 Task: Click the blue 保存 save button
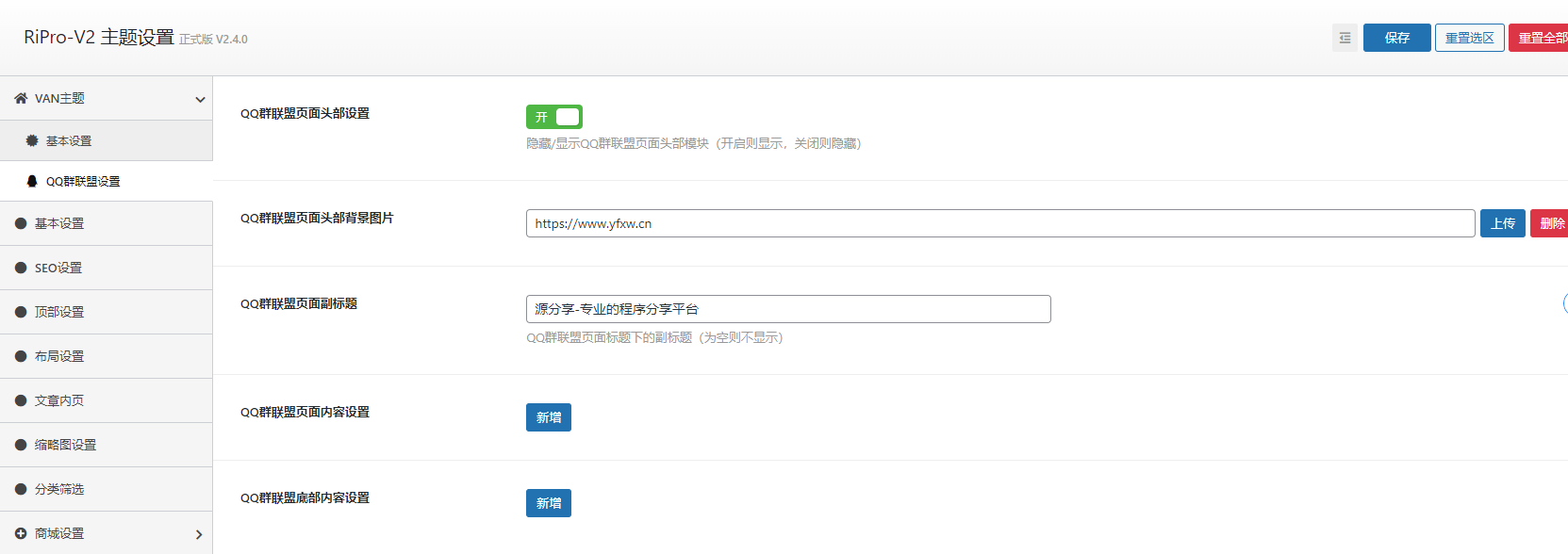[1397, 38]
